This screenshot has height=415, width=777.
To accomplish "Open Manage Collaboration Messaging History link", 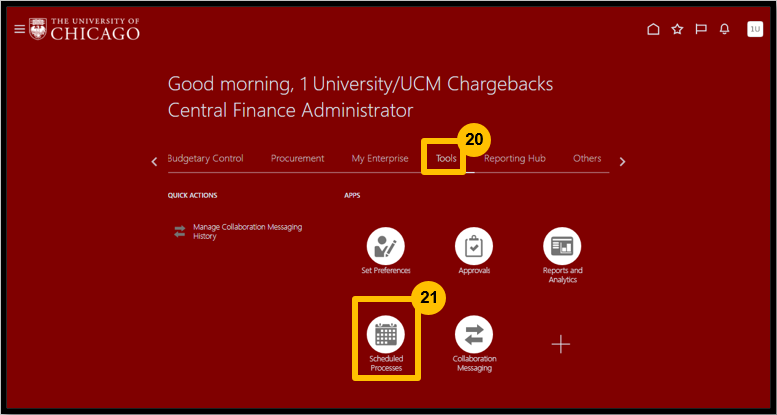I will click(x=247, y=232).
